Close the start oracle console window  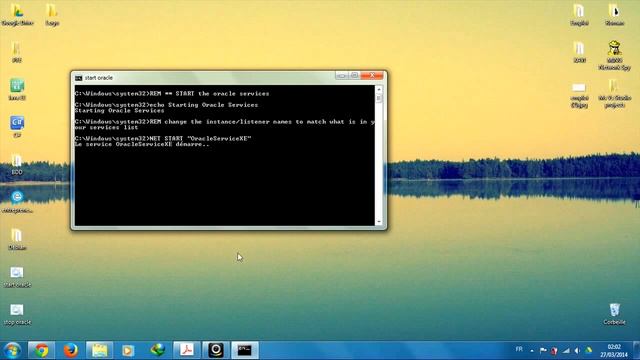372,76
